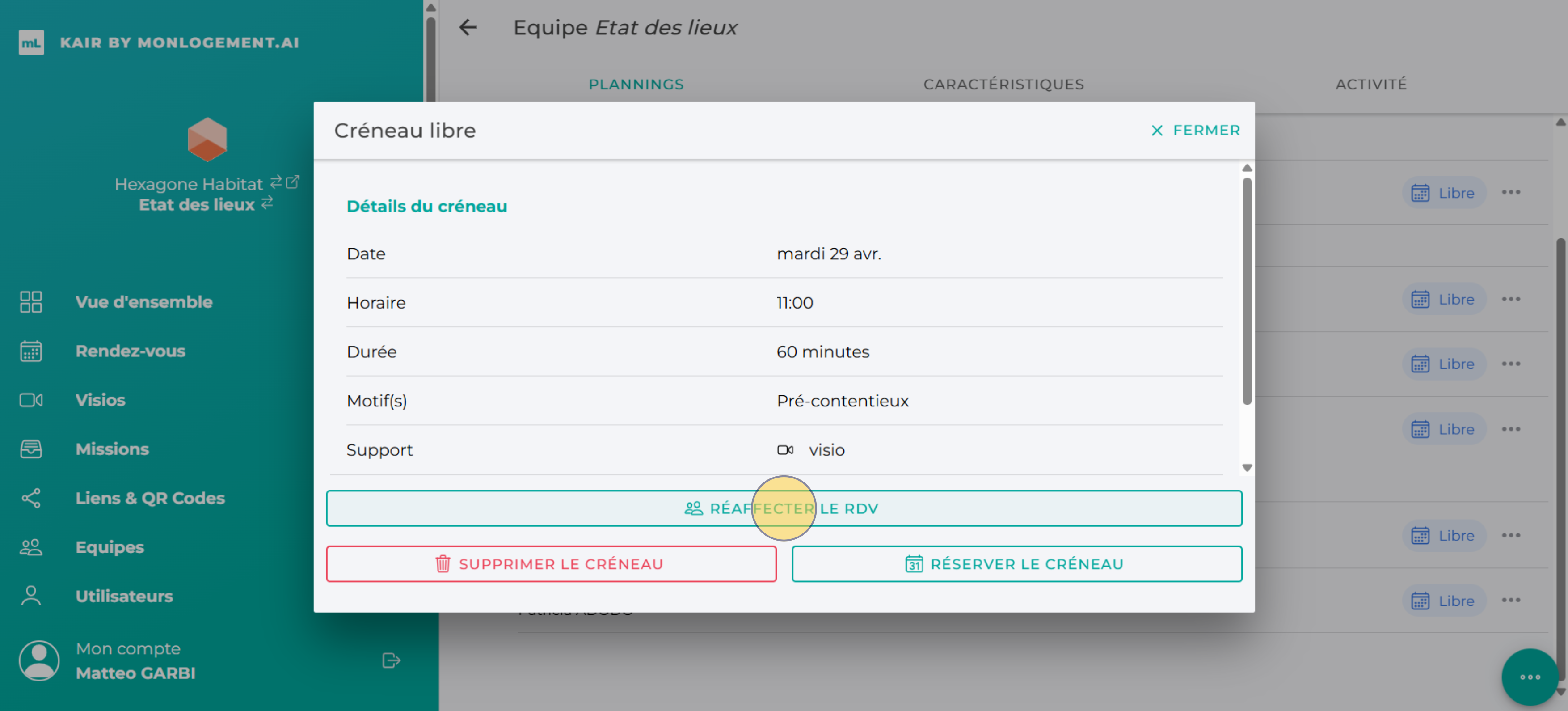This screenshot has height=711, width=1568.
Task: Click the Vue d'ensemble dashboard icon
Action: (x=30, y=302)
